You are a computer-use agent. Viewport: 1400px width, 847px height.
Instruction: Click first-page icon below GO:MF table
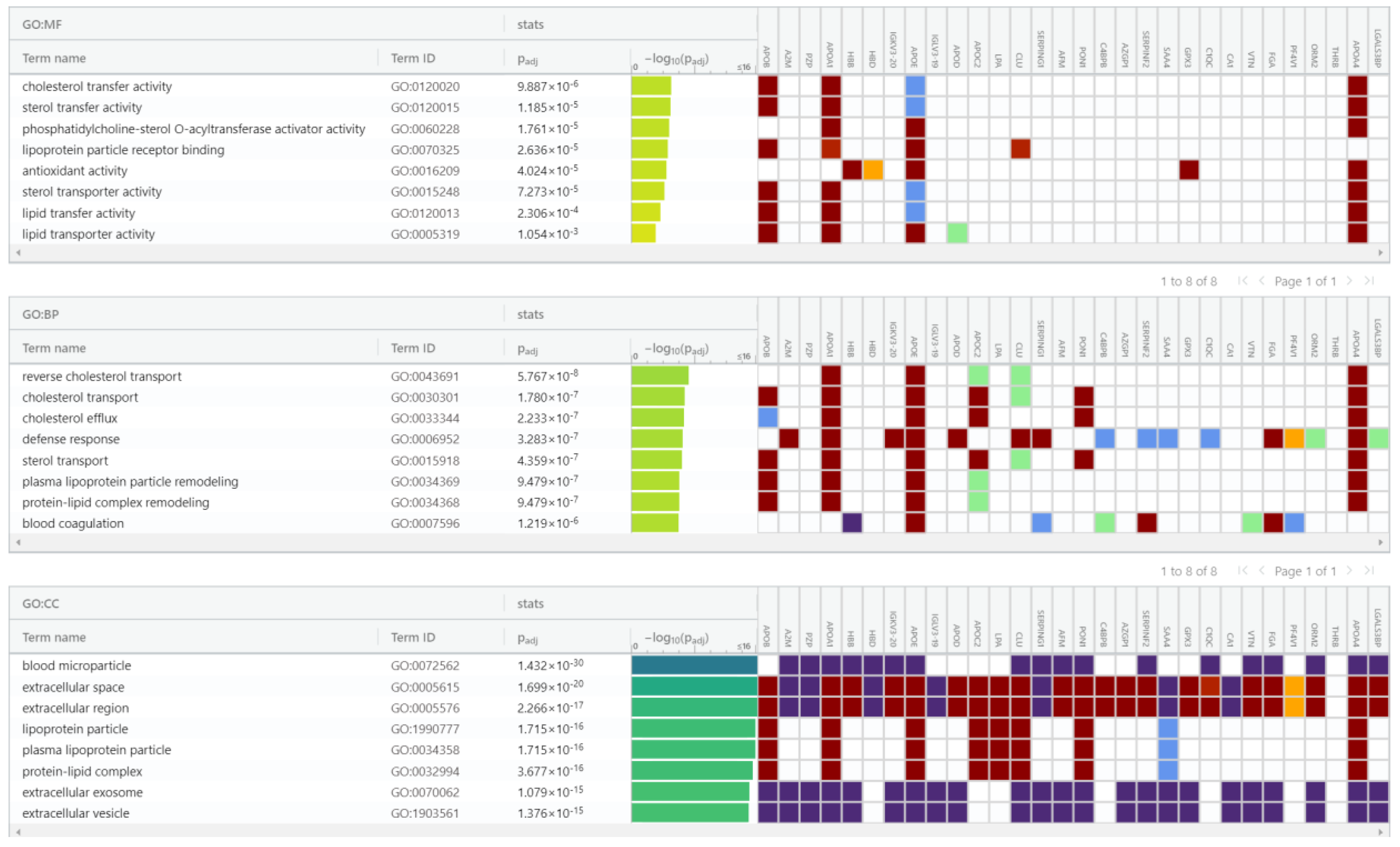tap(1243, 280)
